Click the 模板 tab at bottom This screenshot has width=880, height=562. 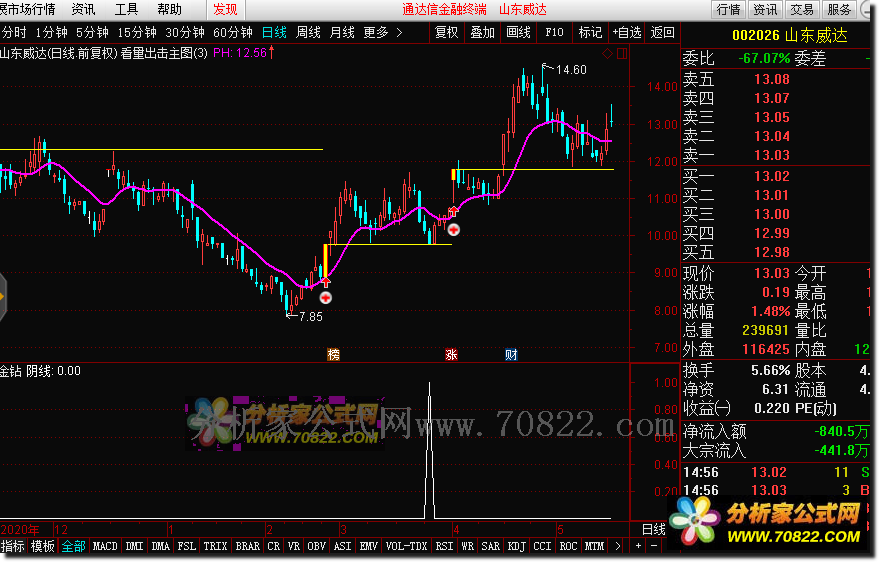43,546
